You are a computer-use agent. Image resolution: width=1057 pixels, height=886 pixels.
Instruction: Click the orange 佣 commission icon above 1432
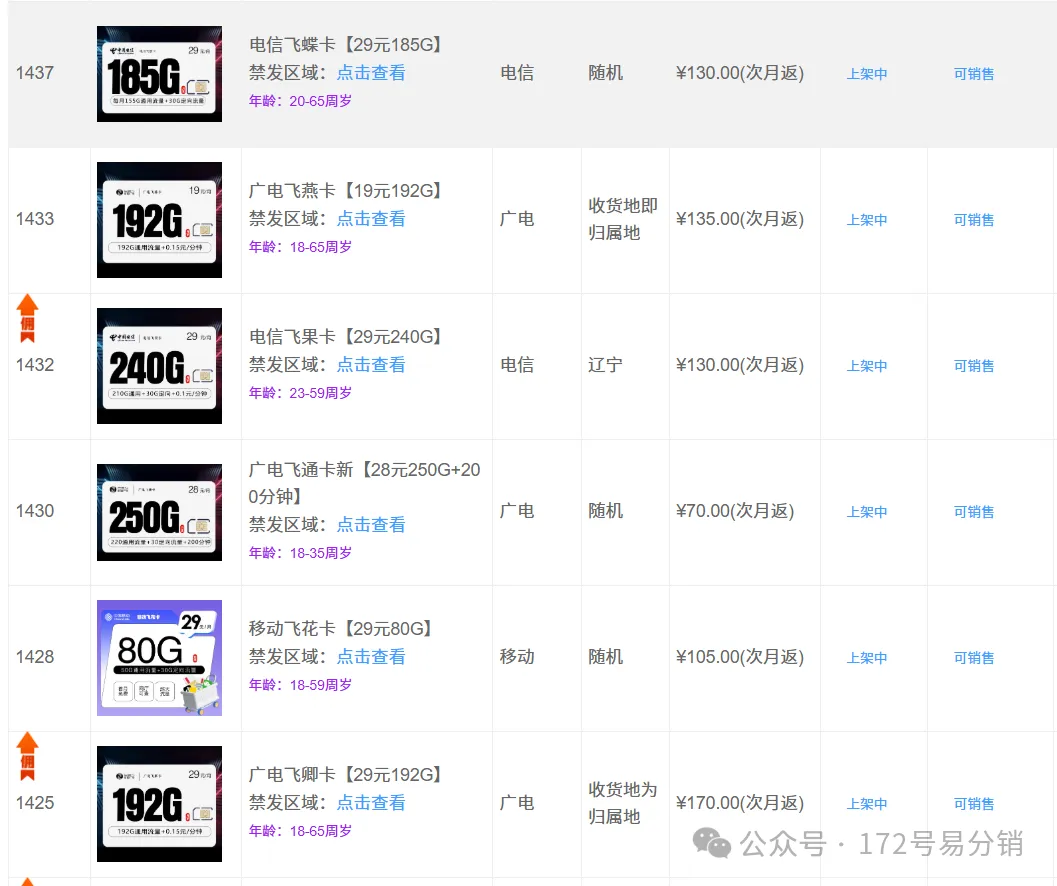tap(27, 317)
